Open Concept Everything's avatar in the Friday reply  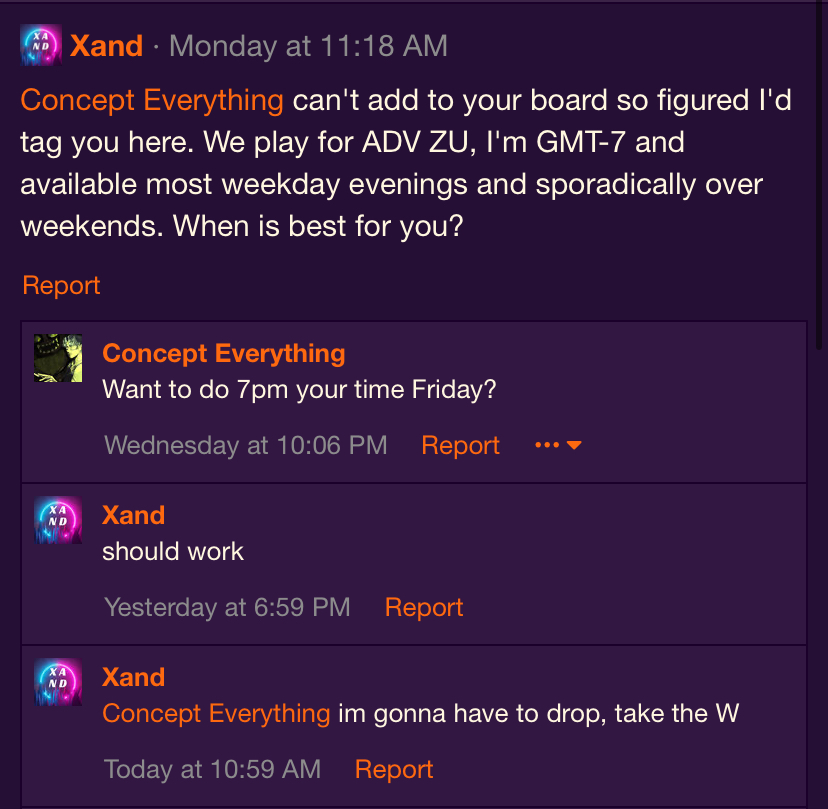58,358
